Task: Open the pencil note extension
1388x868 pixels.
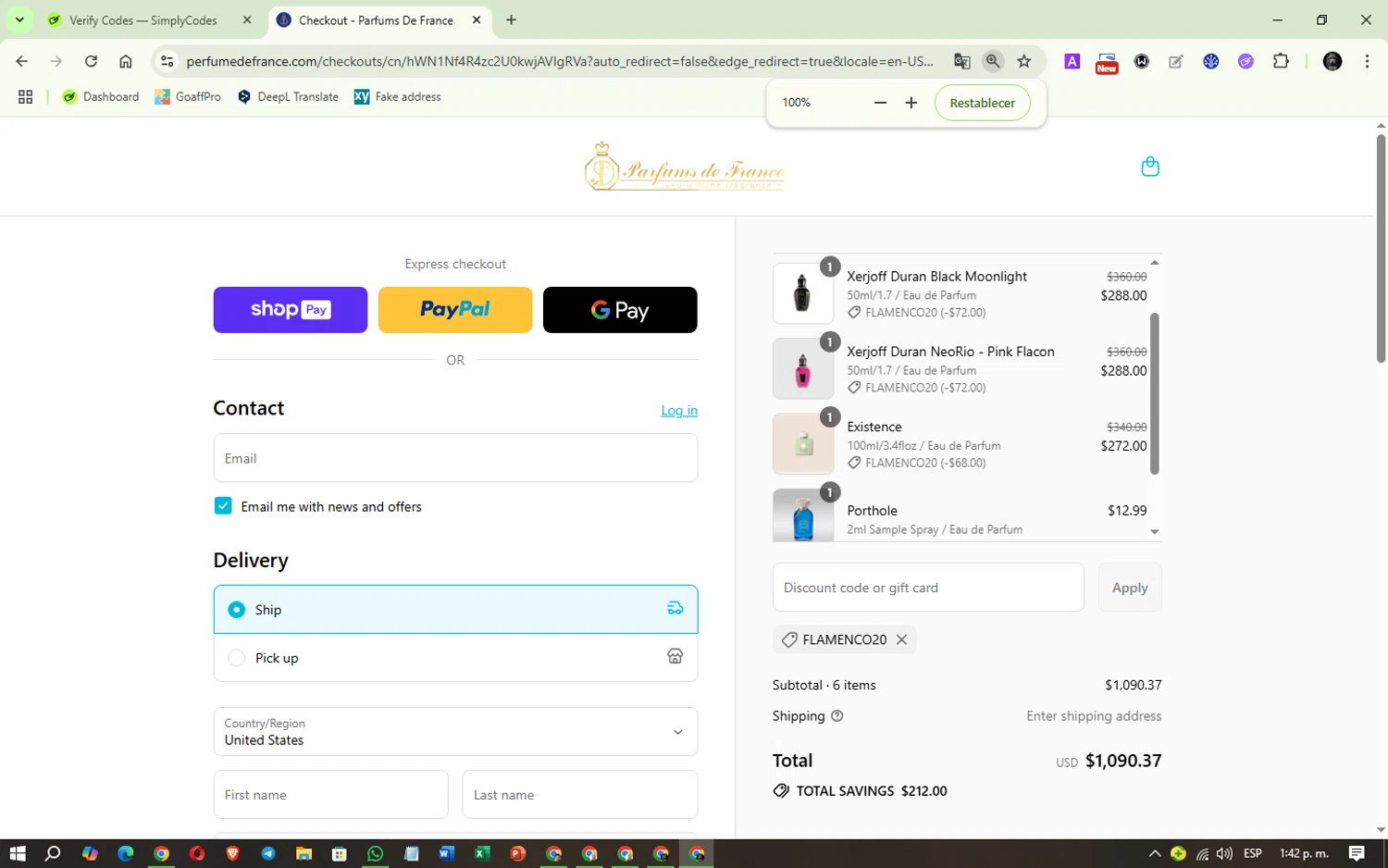Action: pos(1176,61)
